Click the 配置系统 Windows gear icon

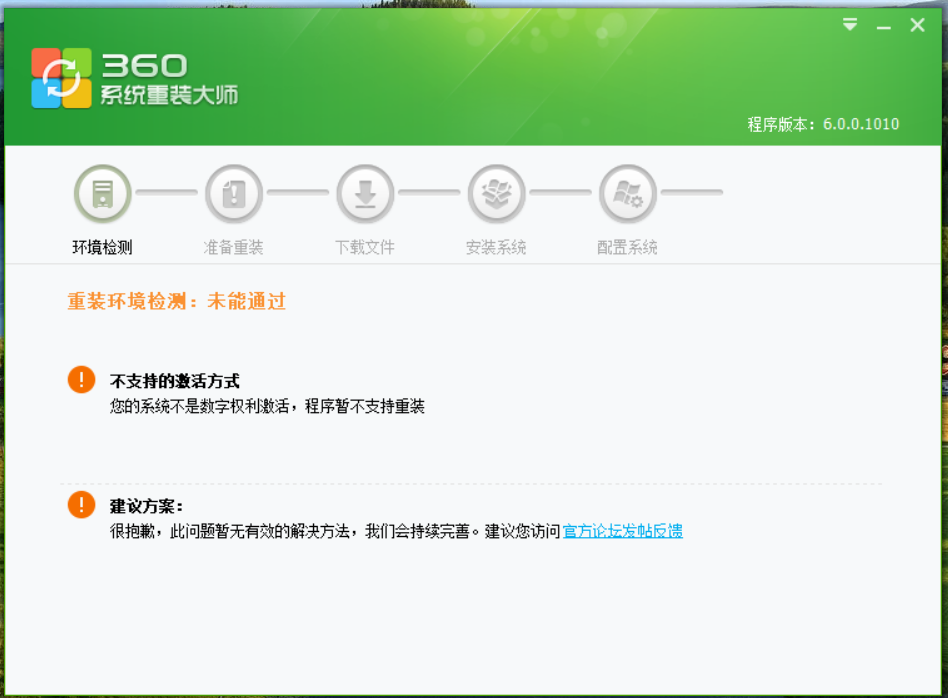(x=627, y=194)
